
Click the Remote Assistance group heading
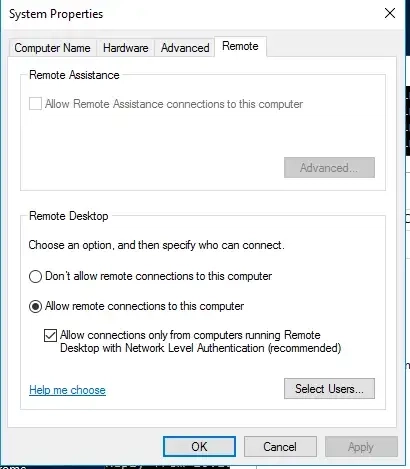coord(74,75)
